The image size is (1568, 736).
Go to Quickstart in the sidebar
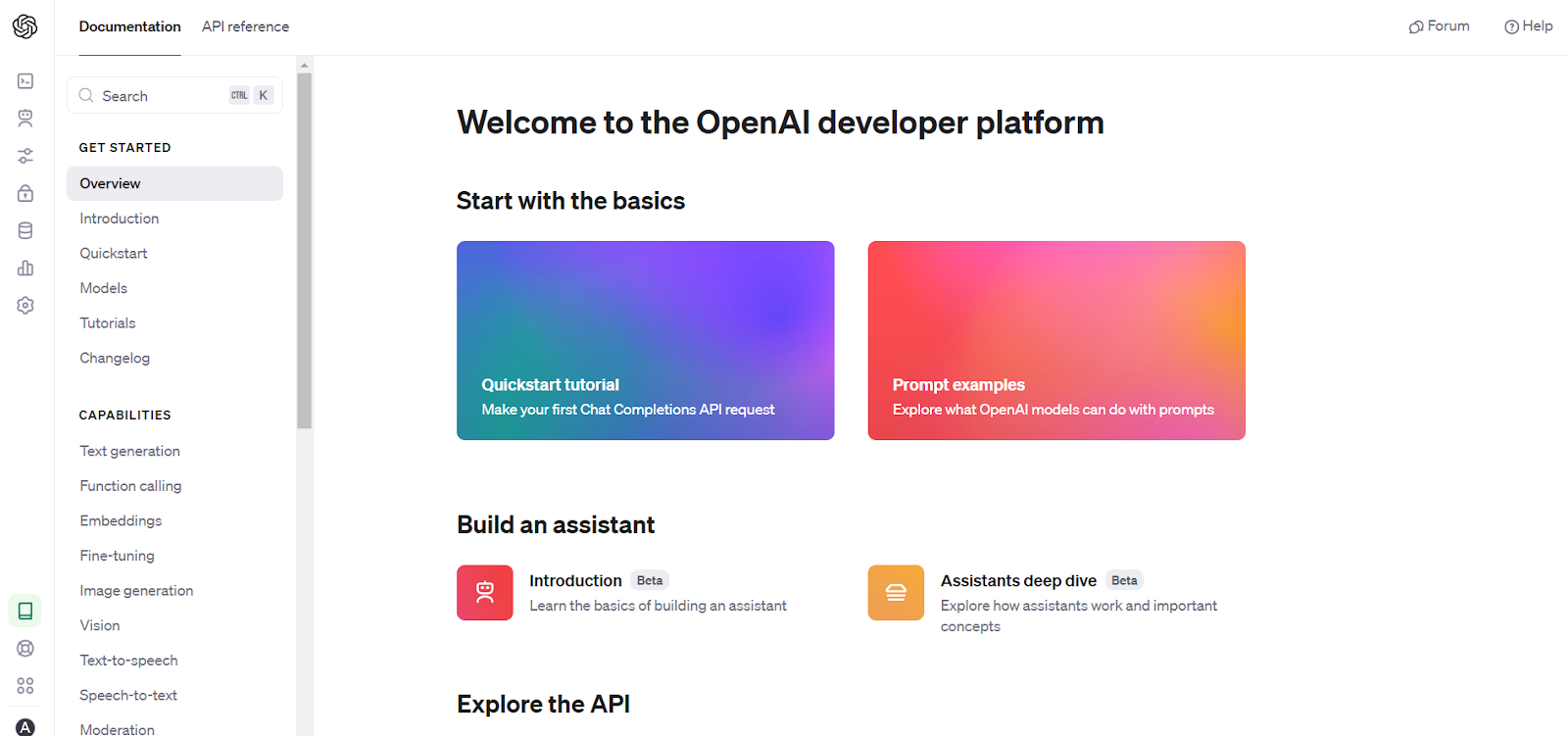point(114,253)
